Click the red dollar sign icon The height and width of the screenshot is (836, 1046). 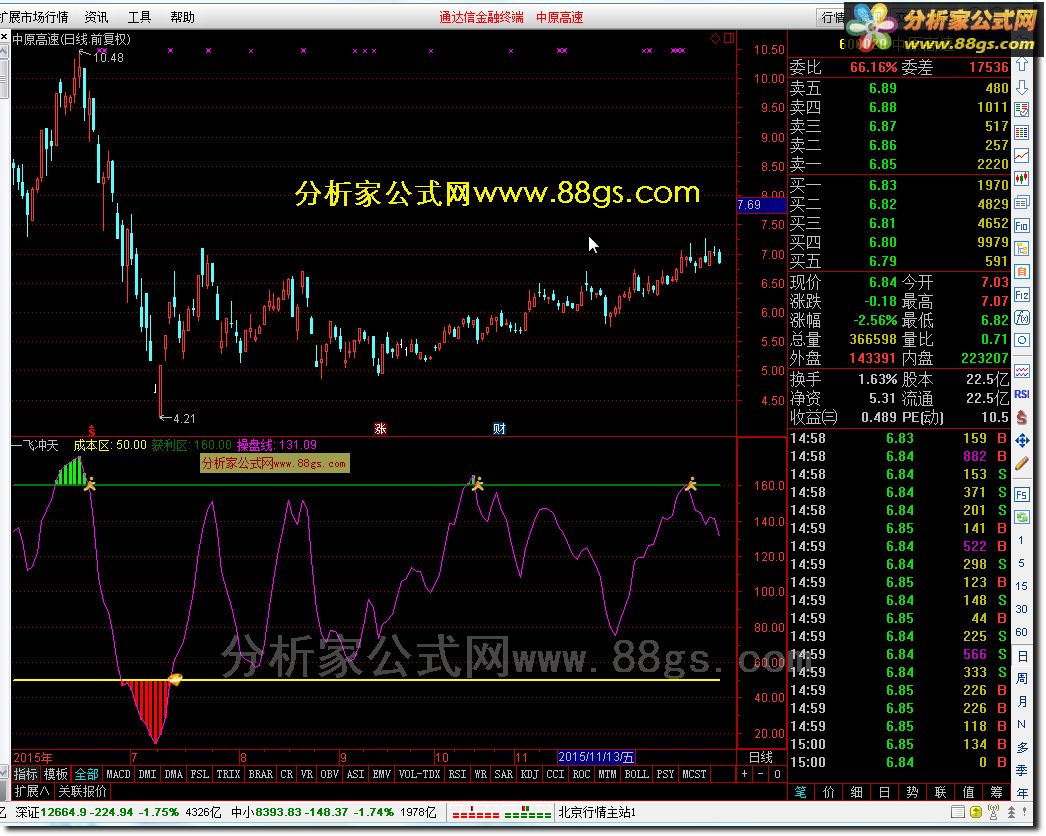pyautogui.click(x=1021, y=418)
